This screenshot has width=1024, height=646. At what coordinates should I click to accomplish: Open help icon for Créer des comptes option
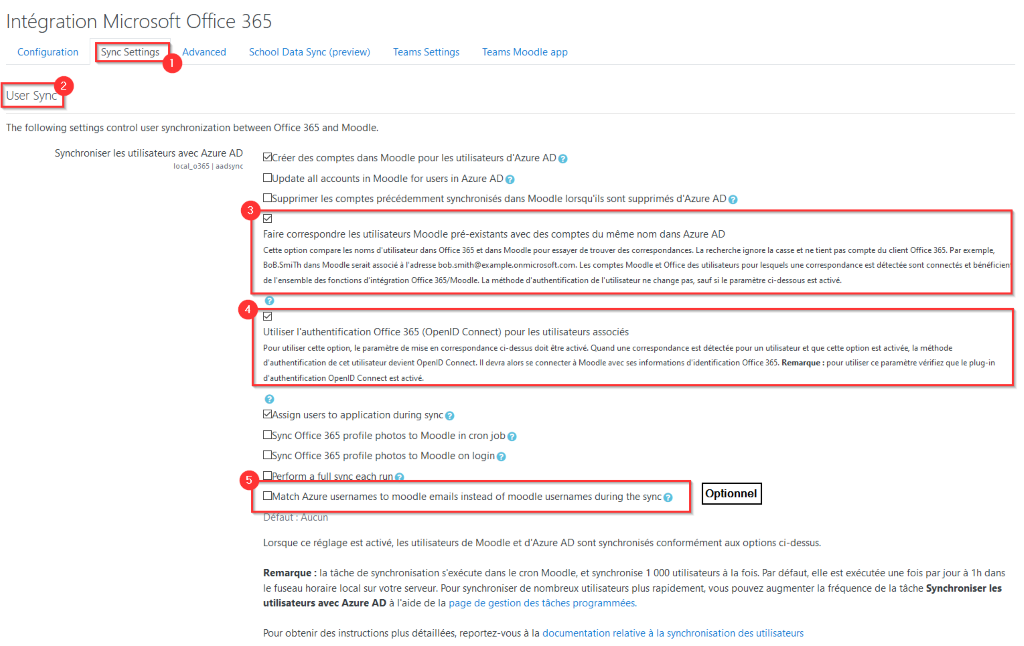click(x=563, y=159)
